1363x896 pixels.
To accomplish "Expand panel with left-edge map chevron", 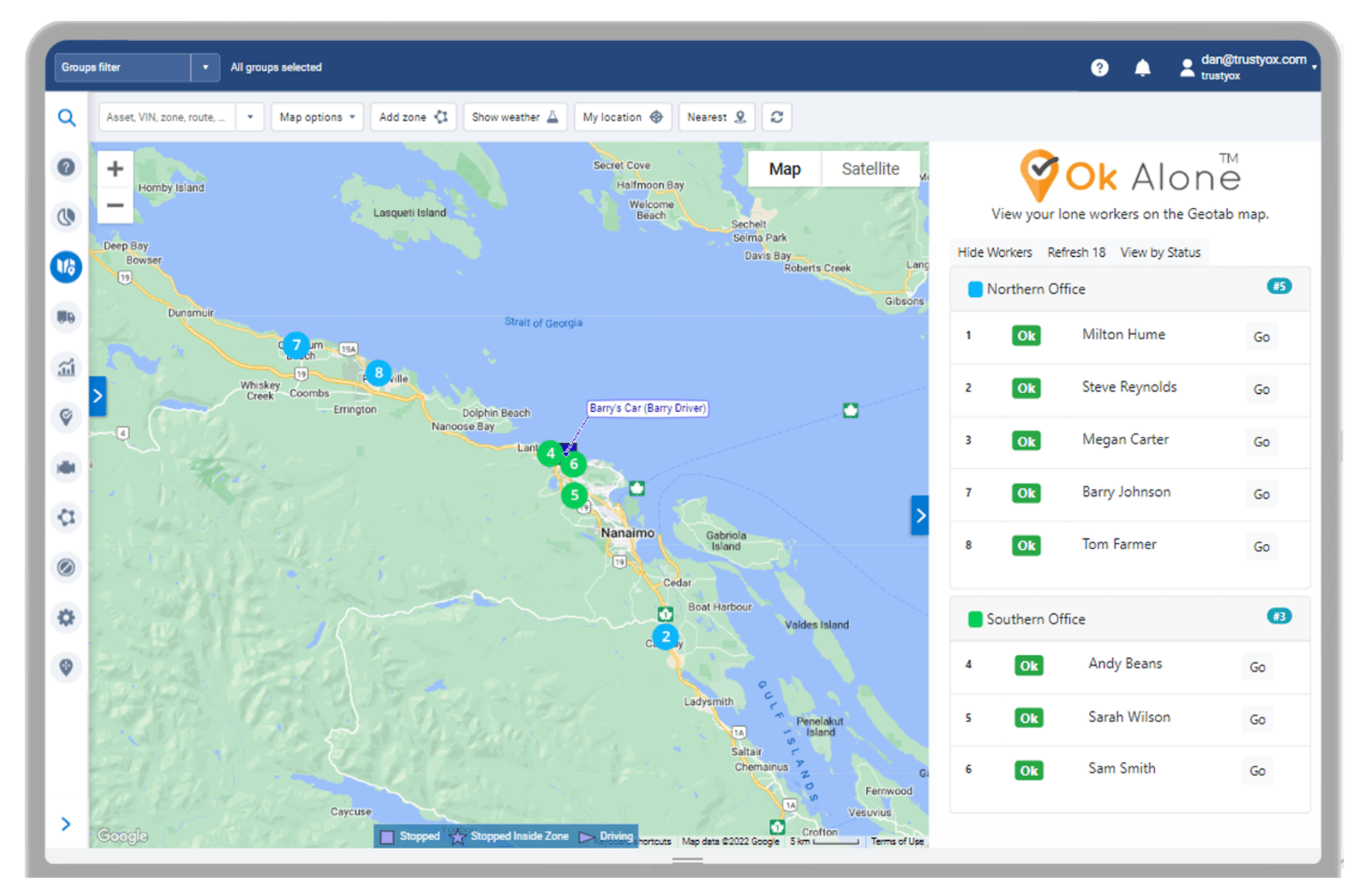I will click(x=97, y=396).
